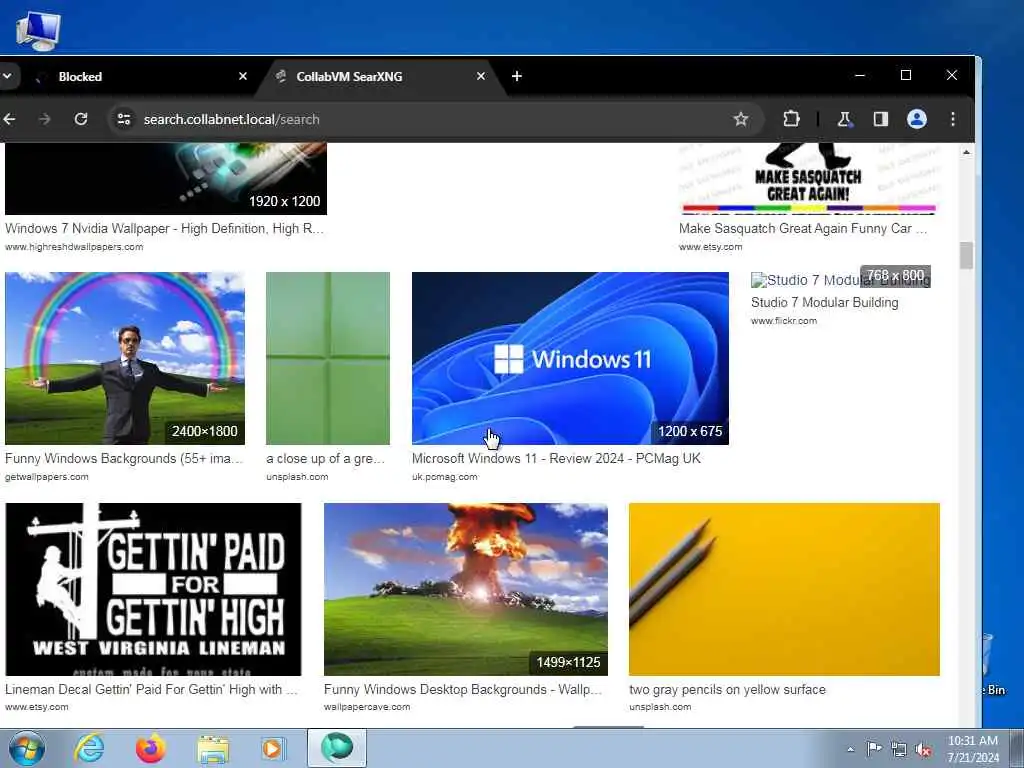The width and height of the screenshot is (1024, 768).
Task: Click the page vertical scrollbar thumb
Action: [x=966, y=255]
